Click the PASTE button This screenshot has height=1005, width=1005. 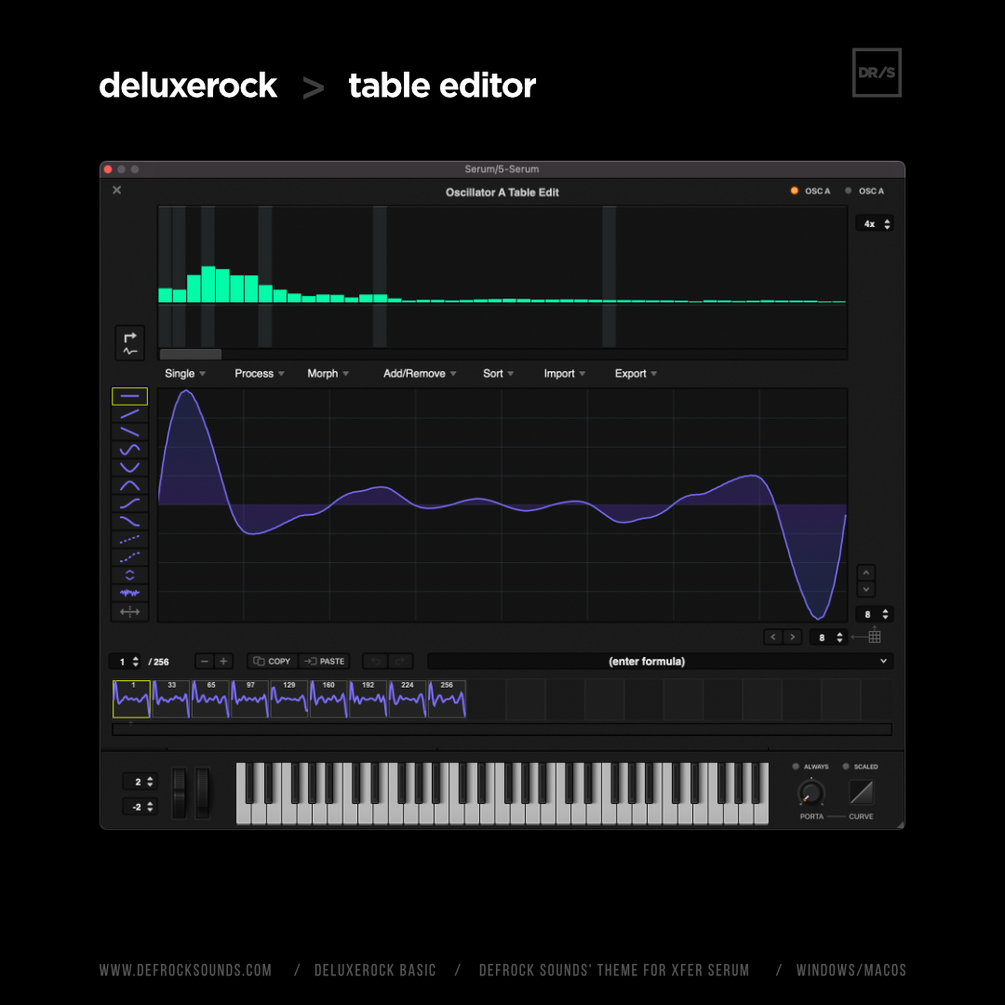(324, 661)
